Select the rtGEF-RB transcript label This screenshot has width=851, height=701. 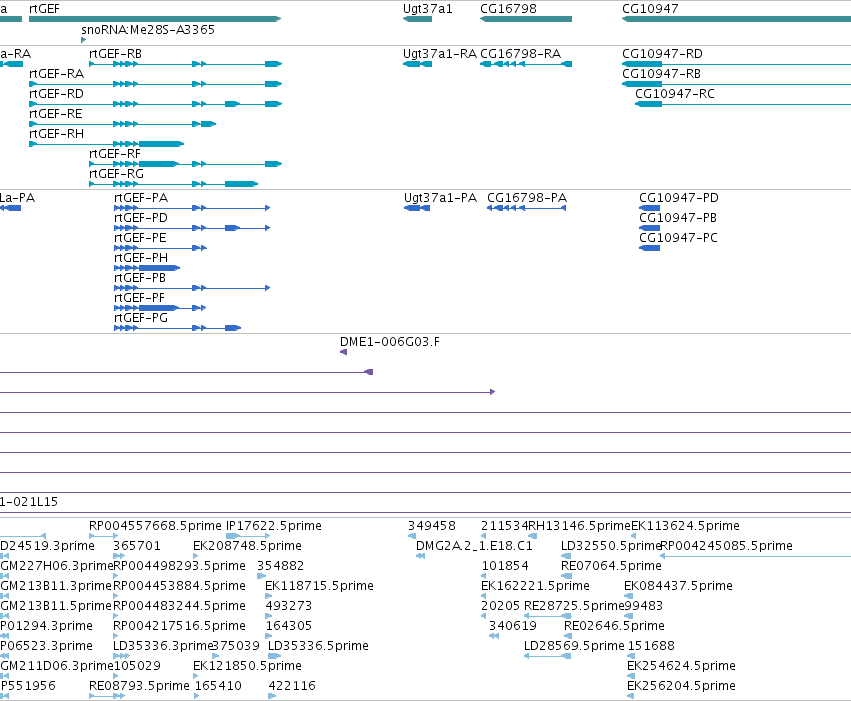tap(116, 54)
